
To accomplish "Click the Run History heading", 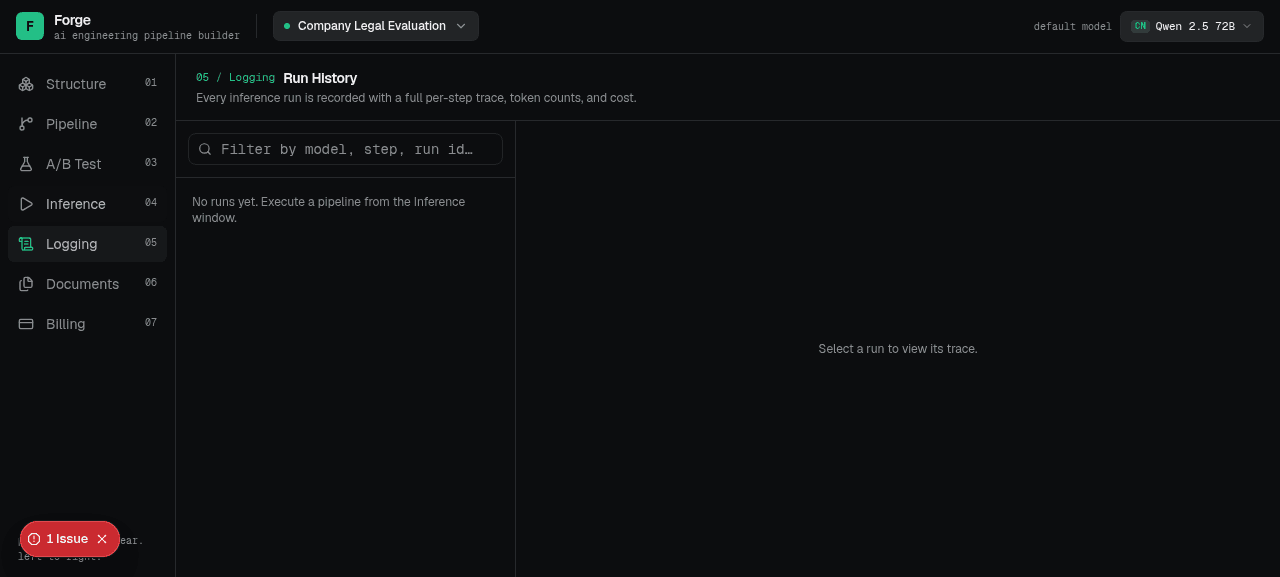I will [320, 78].
